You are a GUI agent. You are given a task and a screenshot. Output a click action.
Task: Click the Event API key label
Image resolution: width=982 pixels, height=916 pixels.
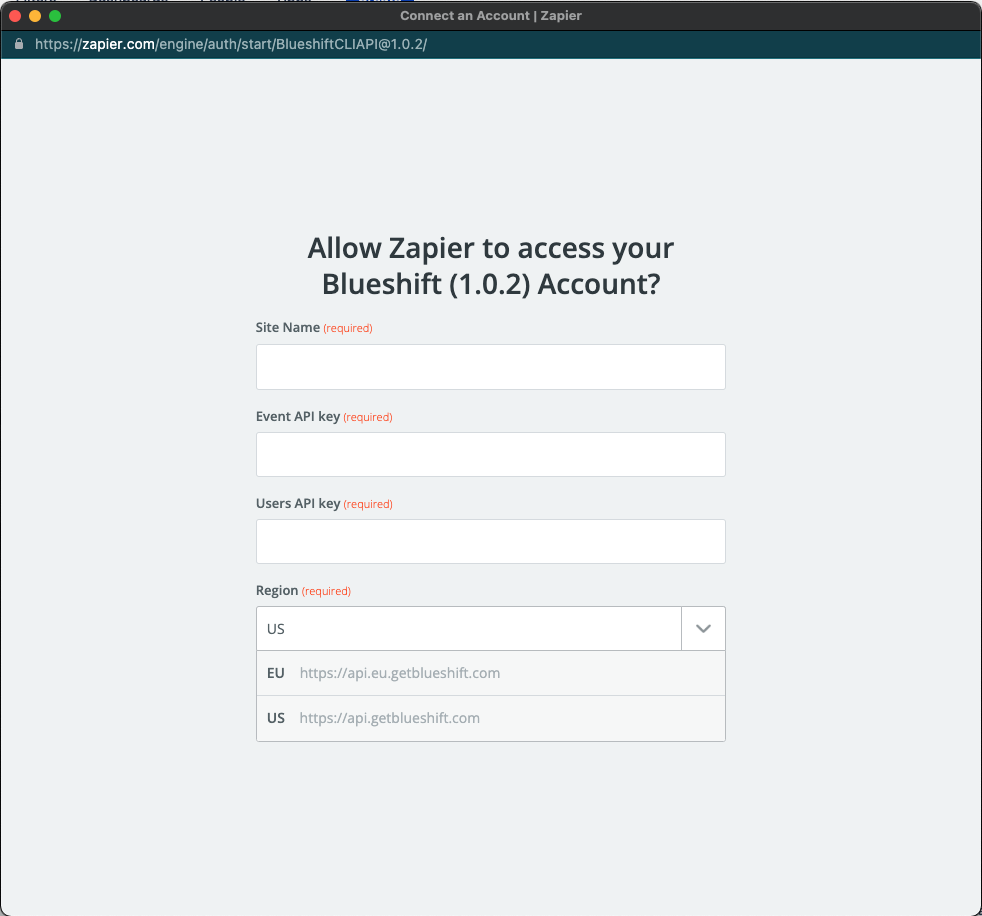coord(297,416)
